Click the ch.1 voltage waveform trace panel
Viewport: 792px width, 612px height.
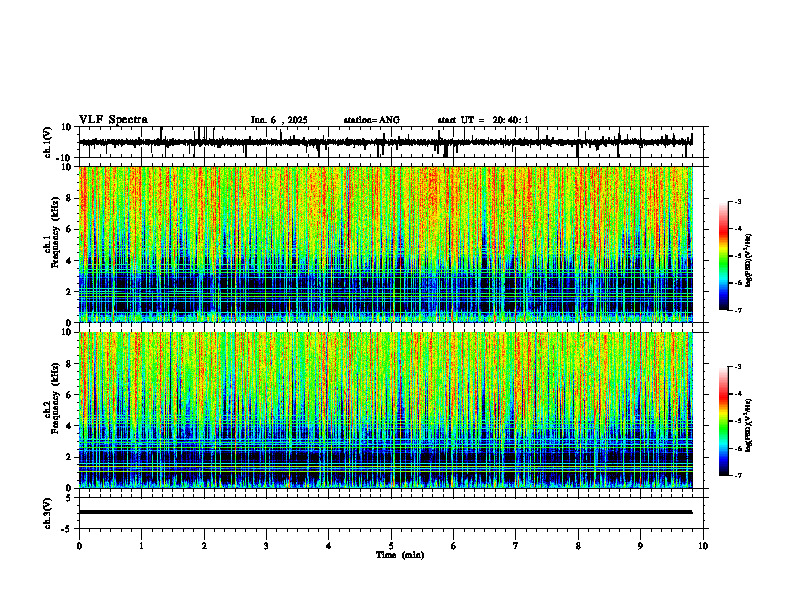tap(393, 142)
